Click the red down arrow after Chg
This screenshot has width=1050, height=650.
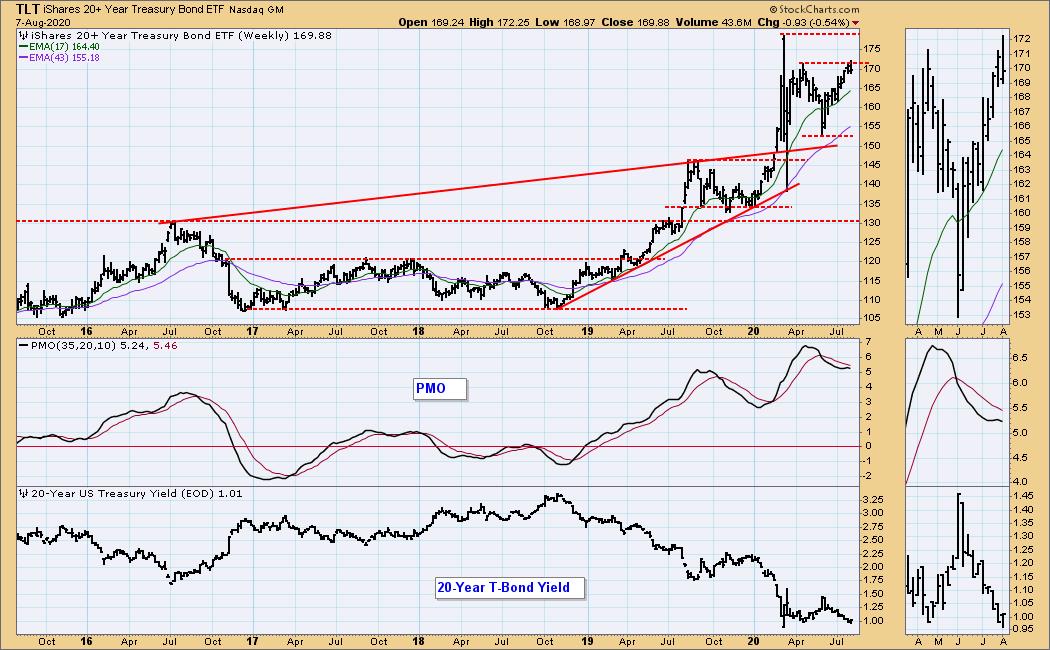855,23
